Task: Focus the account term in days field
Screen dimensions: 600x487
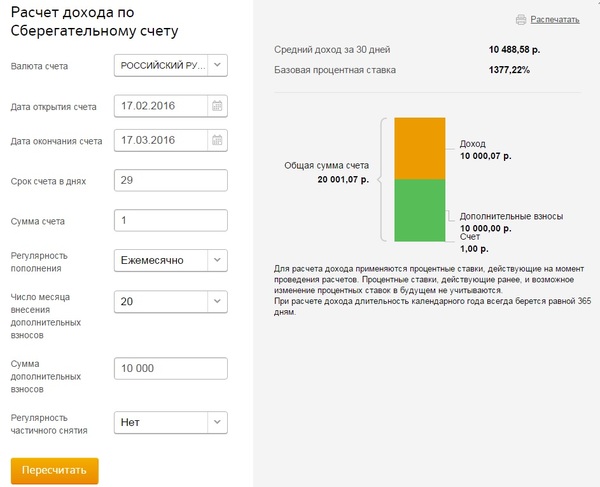Action: pos(171,181)
